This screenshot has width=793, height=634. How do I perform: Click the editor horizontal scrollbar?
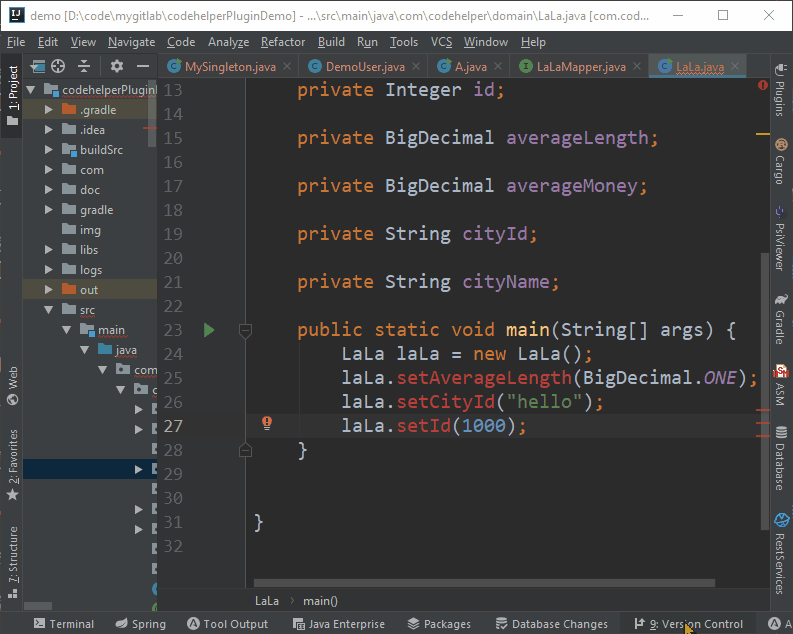pyautogui.click(x=484, y=583)
